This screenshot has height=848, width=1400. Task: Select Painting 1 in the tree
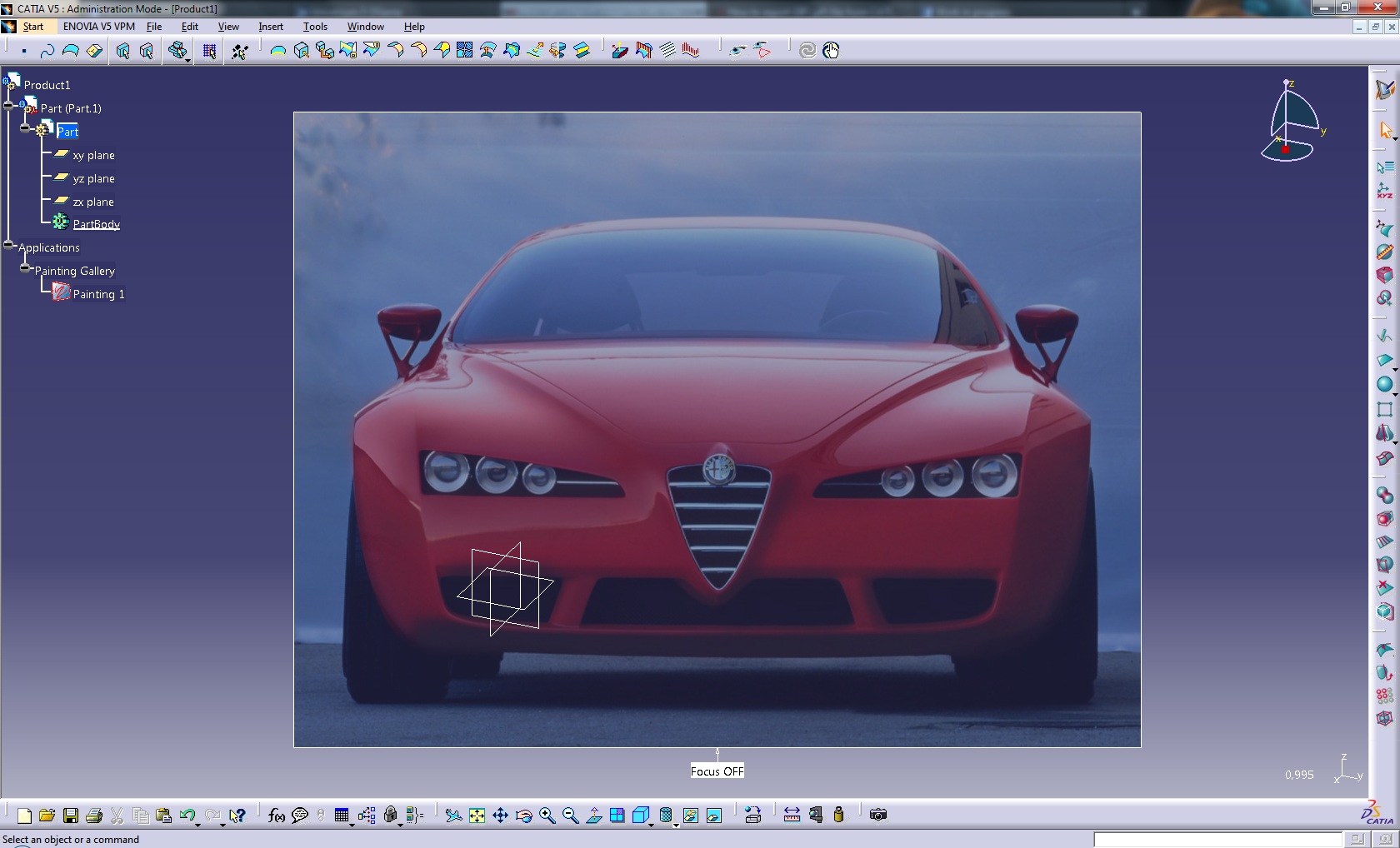tap(98, 294)
